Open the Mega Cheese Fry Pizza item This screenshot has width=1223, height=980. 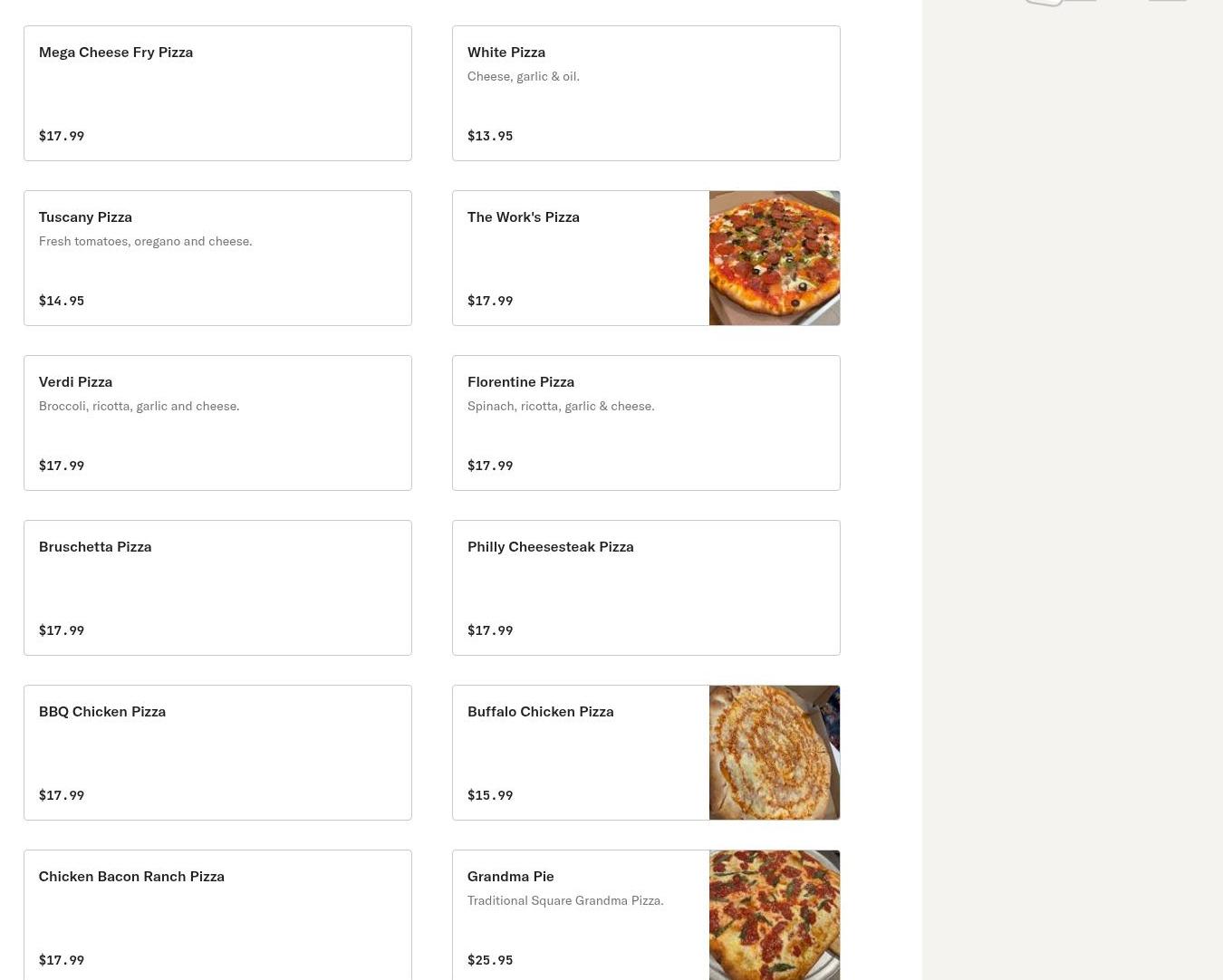tap(217, 93)
